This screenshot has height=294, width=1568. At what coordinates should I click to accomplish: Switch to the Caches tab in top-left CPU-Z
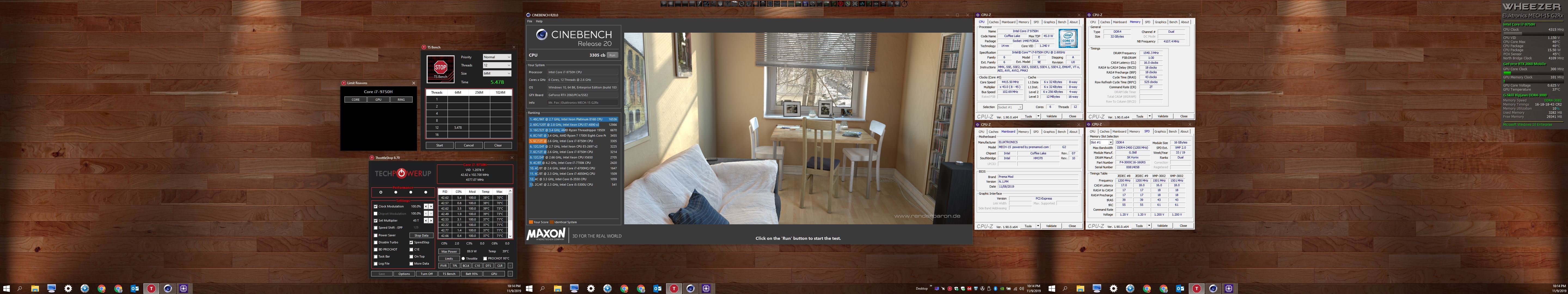(x=993, y=22)
